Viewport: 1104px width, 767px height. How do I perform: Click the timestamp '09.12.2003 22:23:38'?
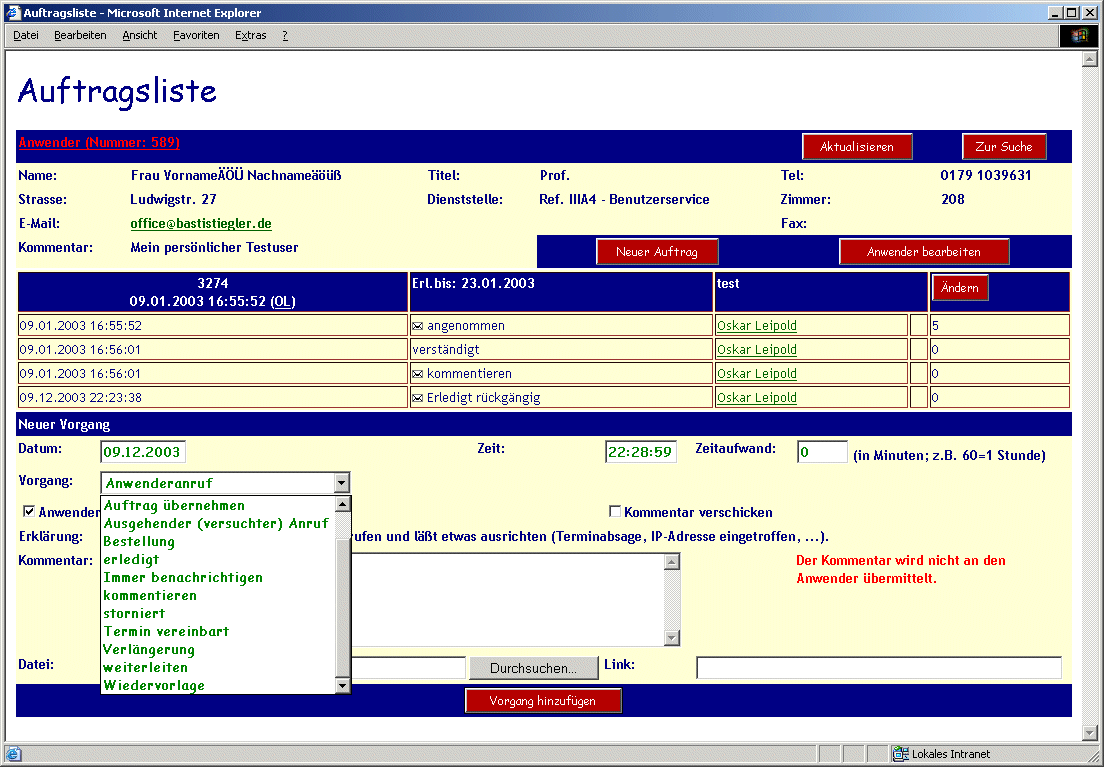coord(81,398)
